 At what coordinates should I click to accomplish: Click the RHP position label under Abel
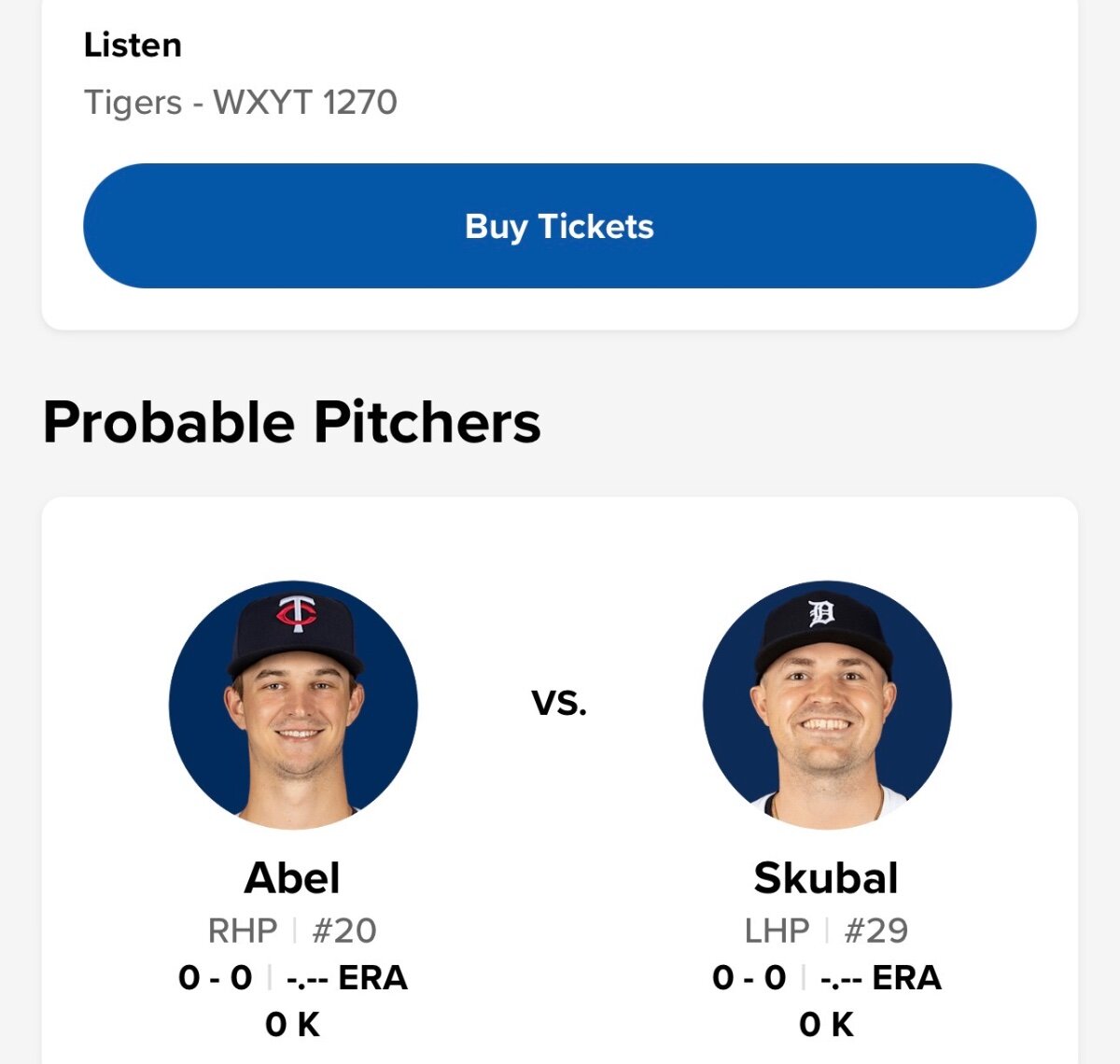click(x=243, y=931)
